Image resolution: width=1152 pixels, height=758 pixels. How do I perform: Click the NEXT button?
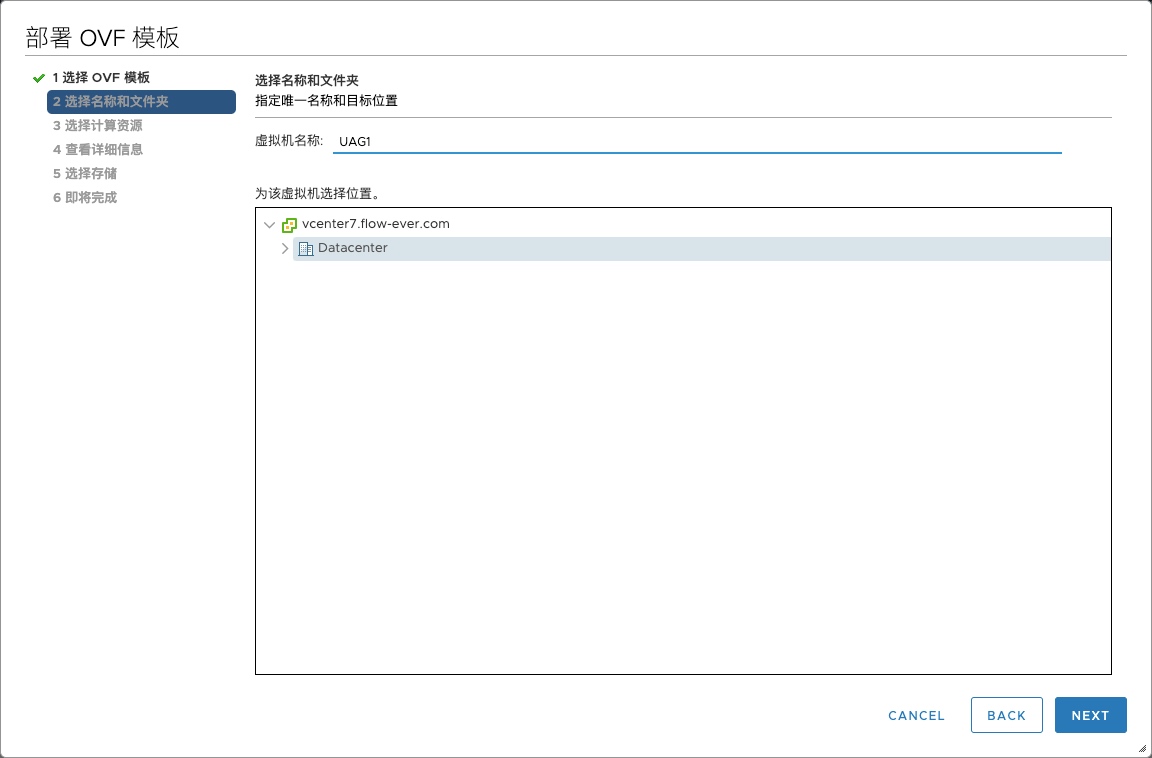tap(1090, 715)
